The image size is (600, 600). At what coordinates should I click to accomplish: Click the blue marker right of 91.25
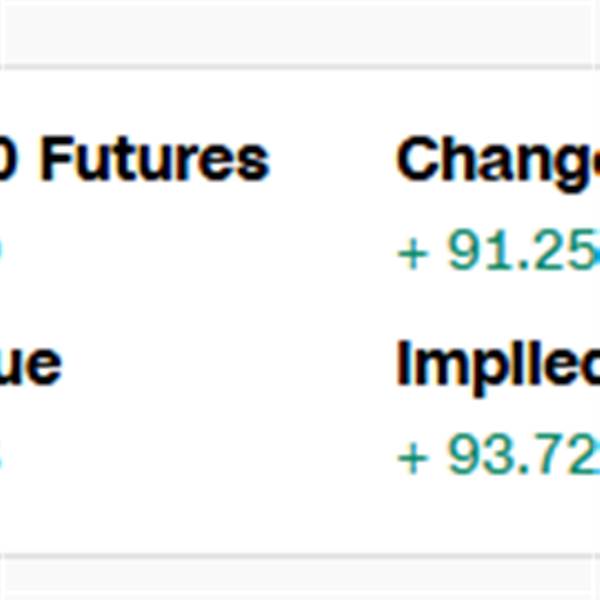597,253
